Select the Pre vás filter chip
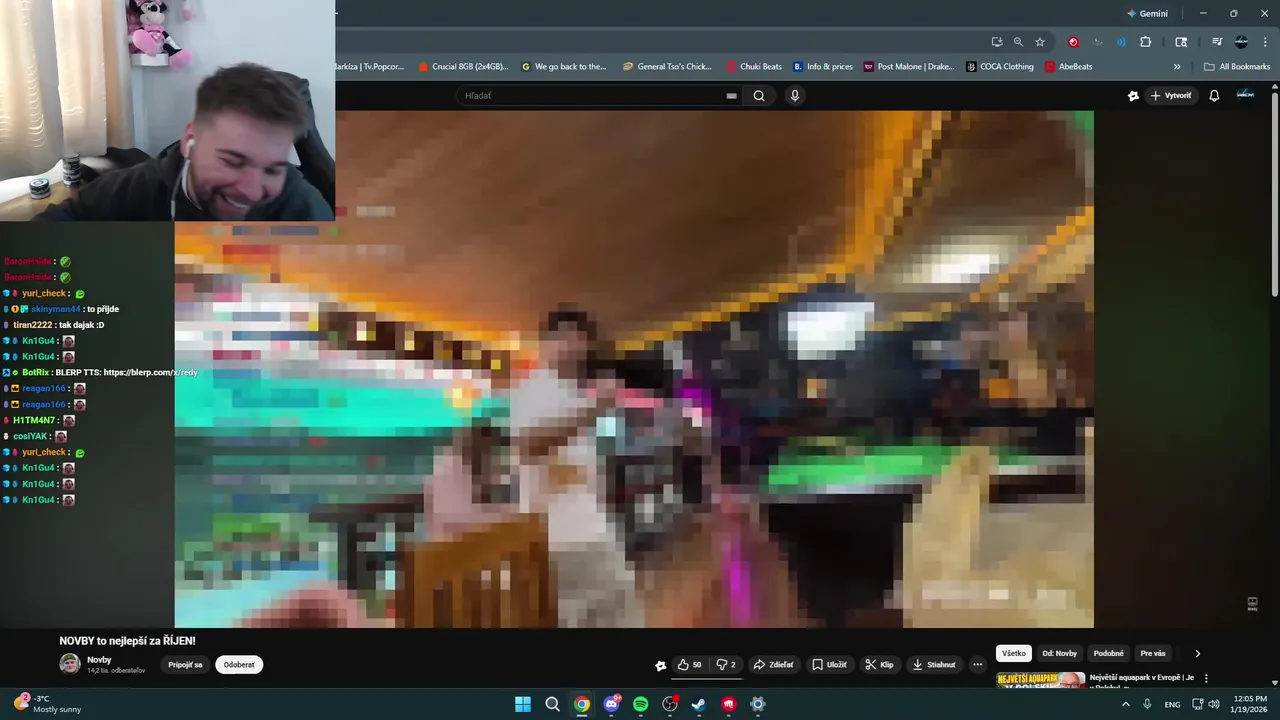Screen dimensions: 1280x720 1153,653
